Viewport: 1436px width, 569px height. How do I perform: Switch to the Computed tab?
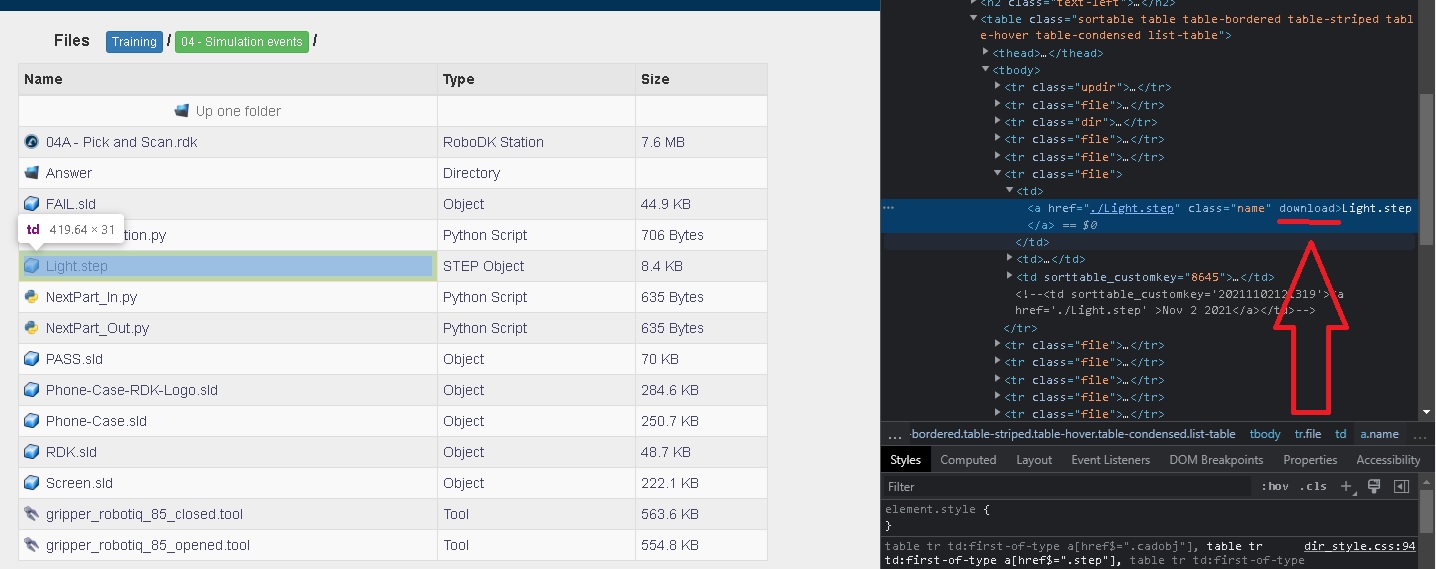point(968,460)
